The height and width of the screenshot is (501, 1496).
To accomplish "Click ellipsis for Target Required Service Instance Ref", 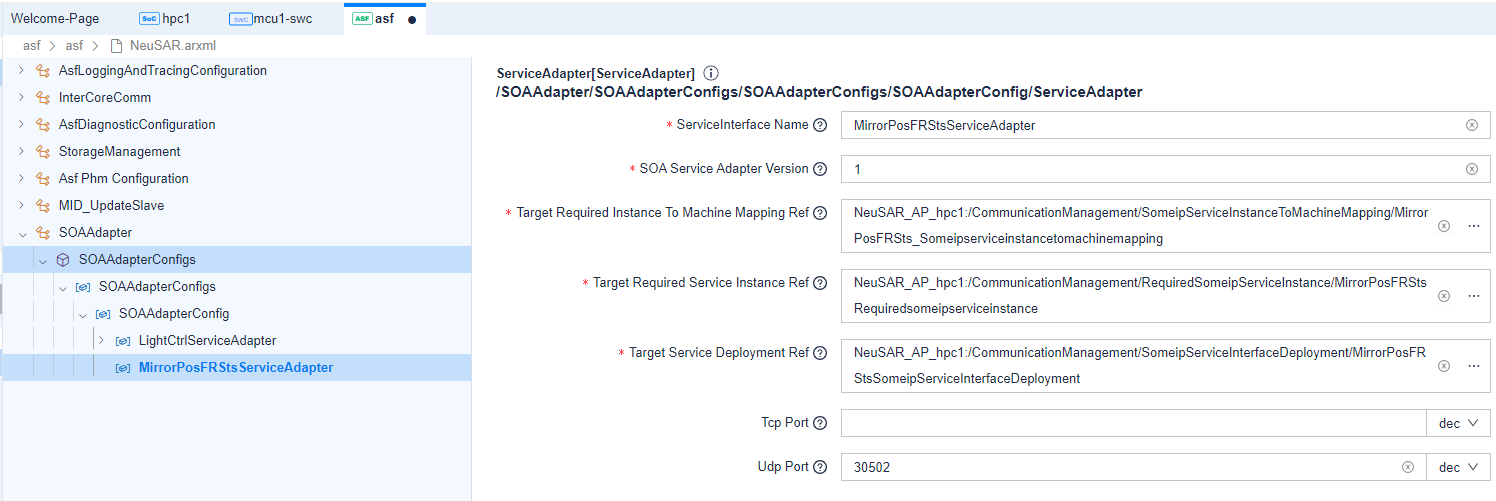I will tap(1473, 296).
